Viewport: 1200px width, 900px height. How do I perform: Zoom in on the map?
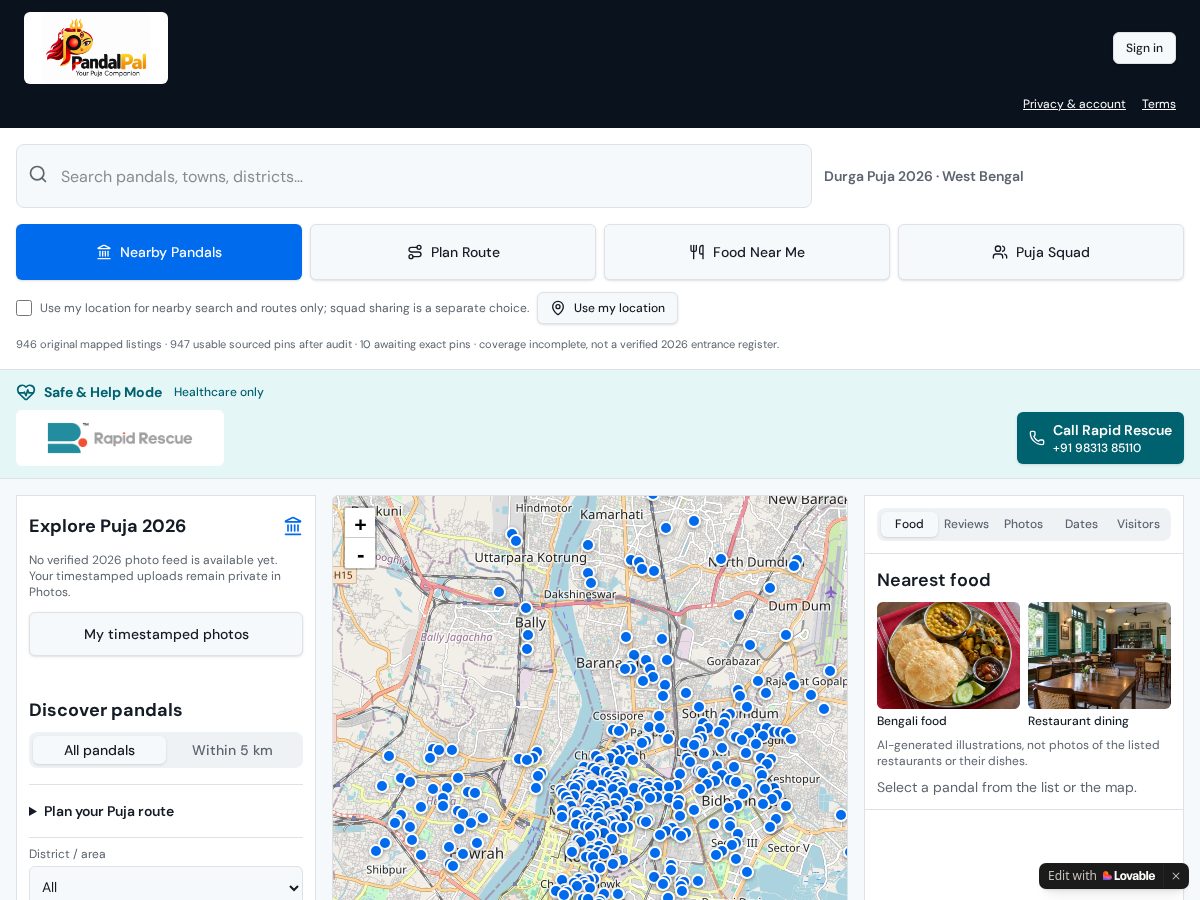[360, 524]
